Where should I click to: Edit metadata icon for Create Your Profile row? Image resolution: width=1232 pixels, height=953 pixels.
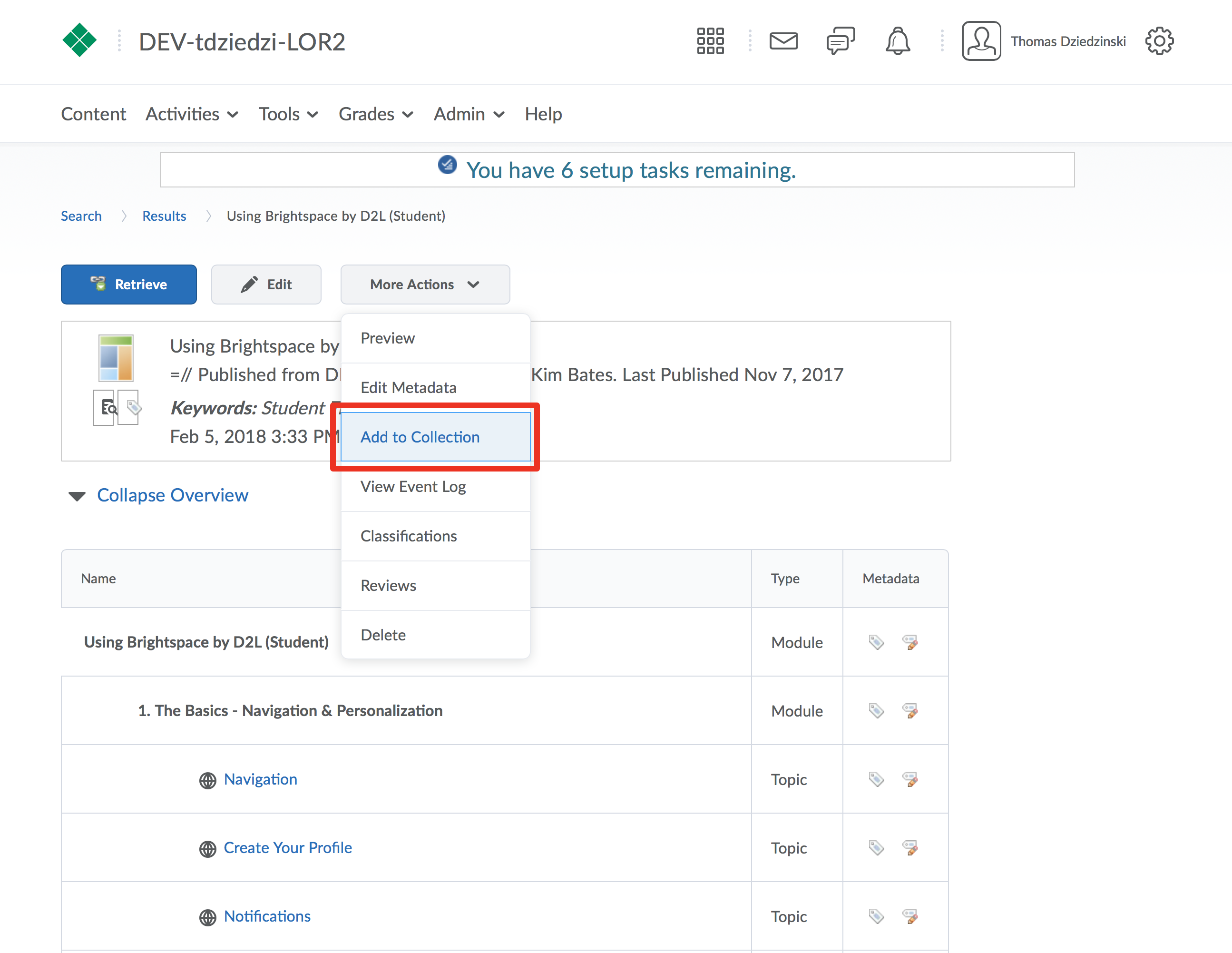[910, 847]
